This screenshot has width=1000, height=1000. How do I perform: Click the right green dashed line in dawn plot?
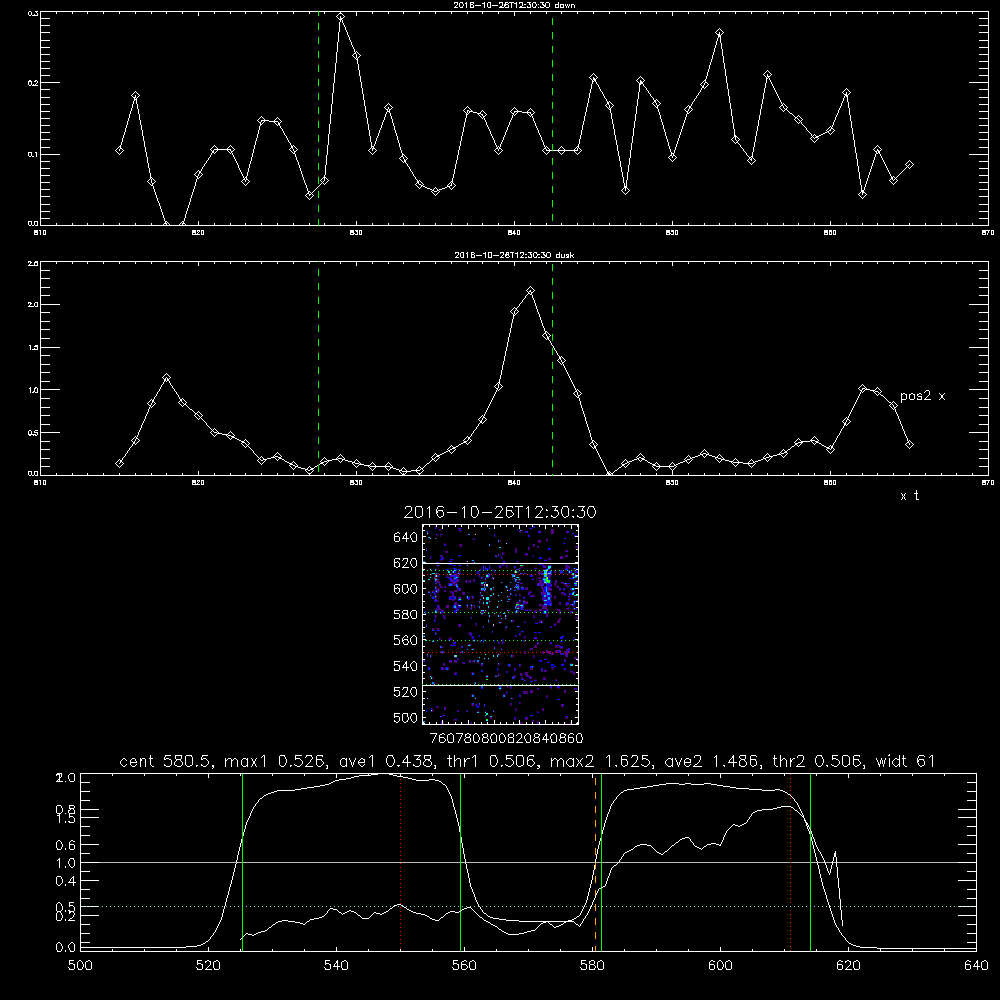click(x=552, y=119)
